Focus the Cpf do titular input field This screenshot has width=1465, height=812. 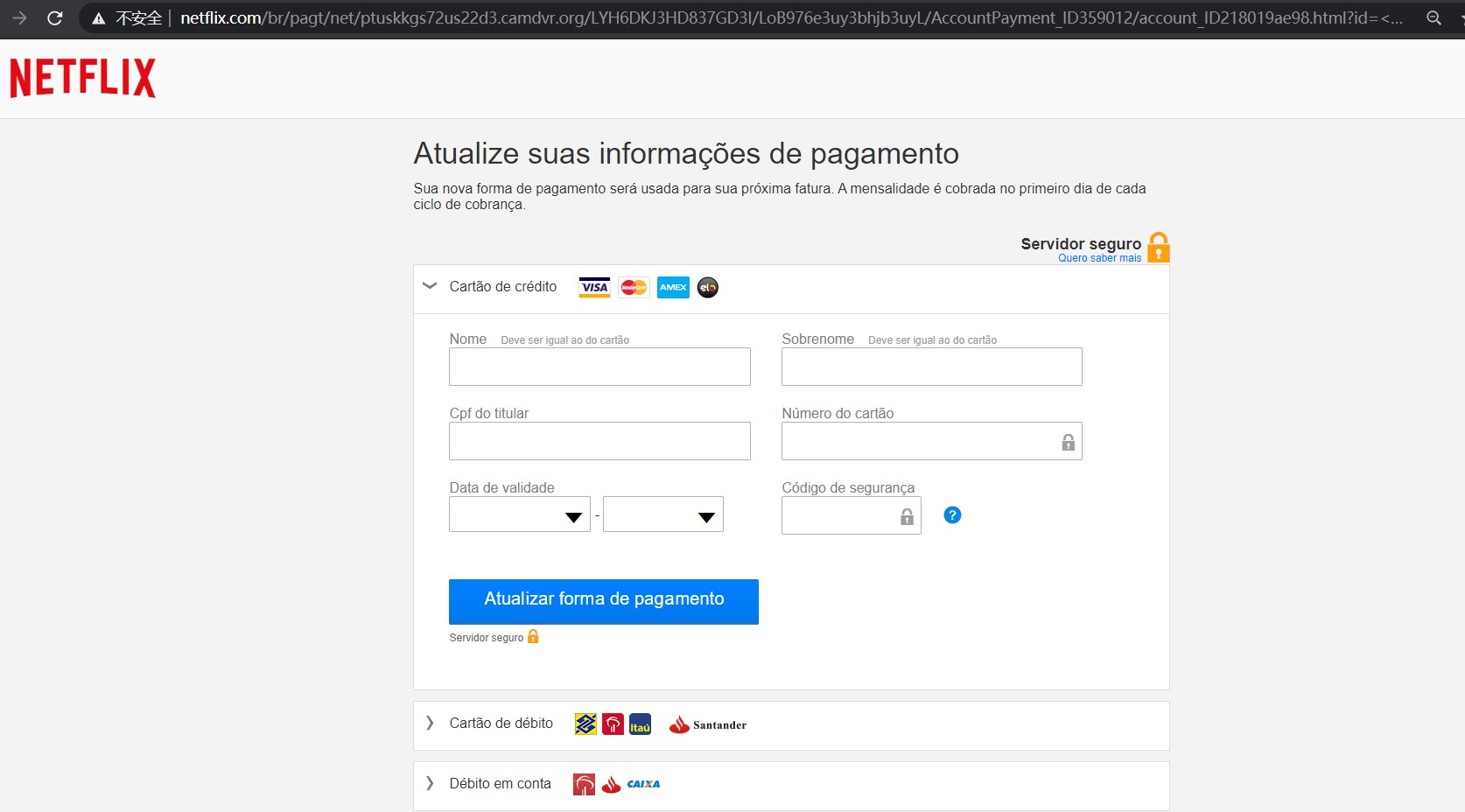[599, 441]
